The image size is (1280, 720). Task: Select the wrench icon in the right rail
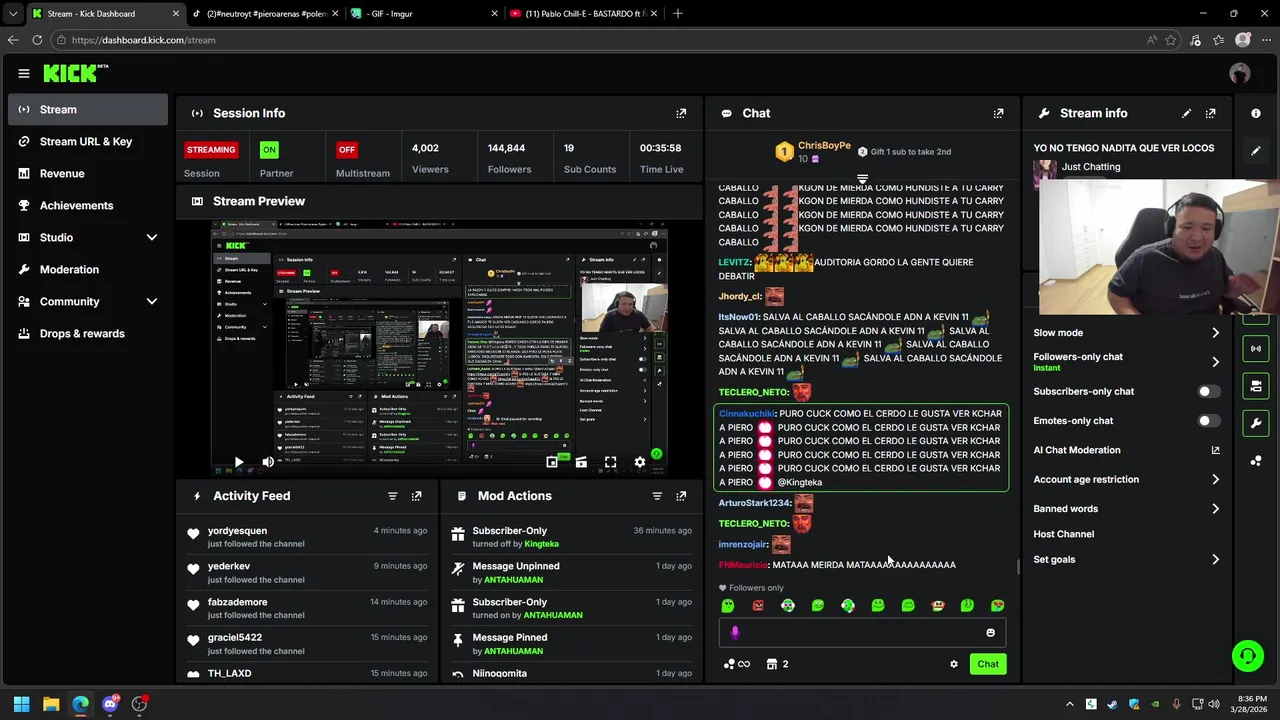[x=1256, y=424]
